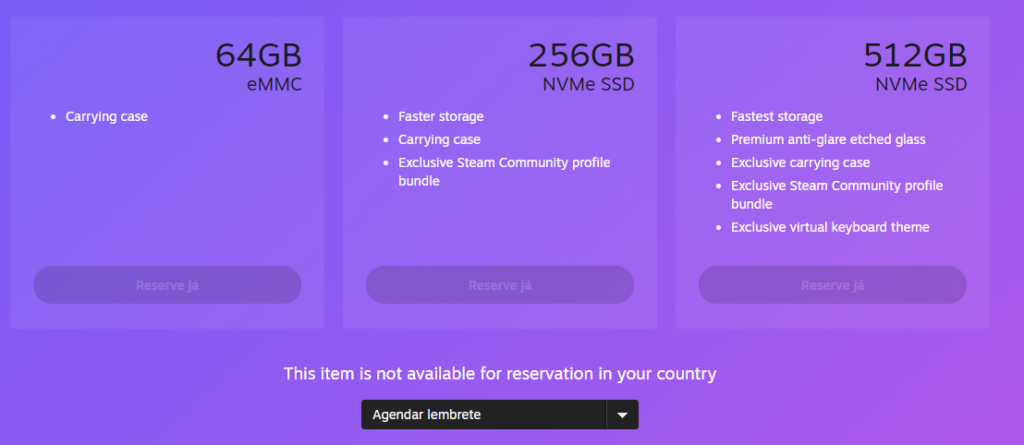This screenshot has width=1024, height=445.
Task: Click Reserve já button on 64GB card
Action: tap(167, 285)
